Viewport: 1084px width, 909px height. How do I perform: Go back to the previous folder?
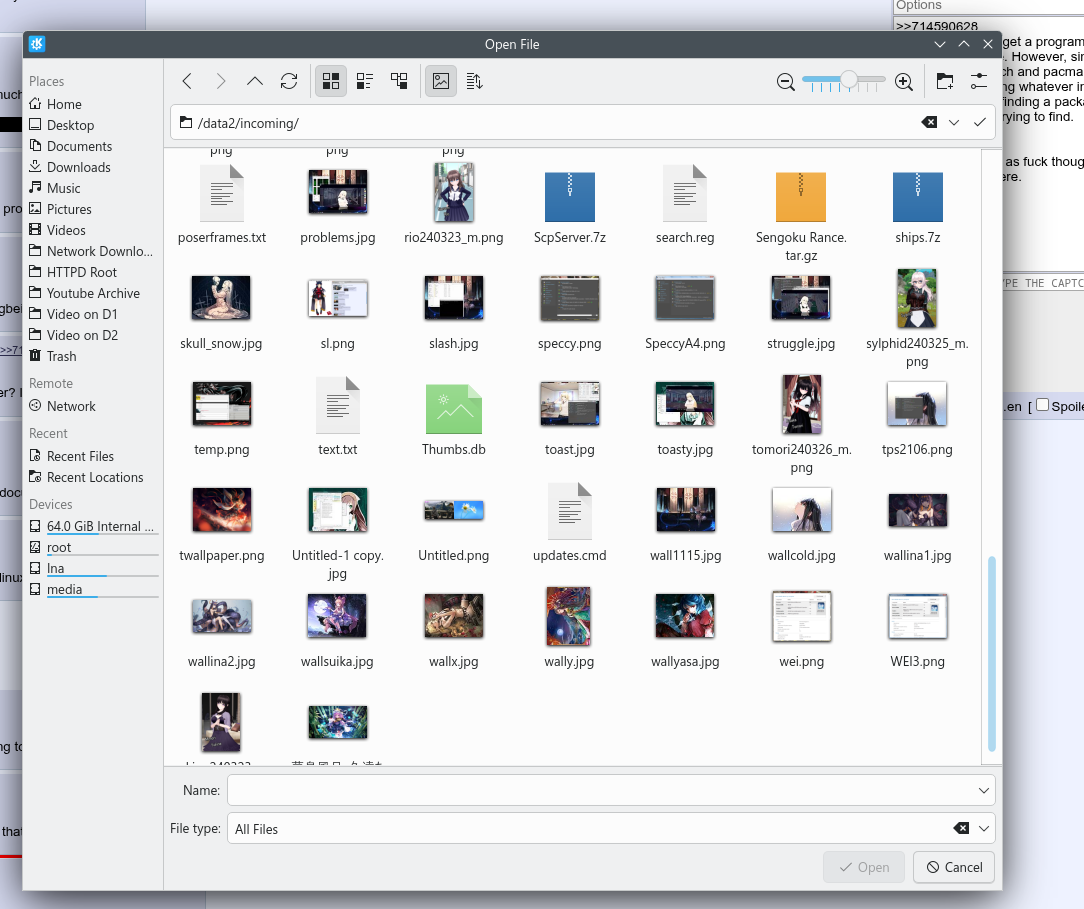[x=187, y=82]
